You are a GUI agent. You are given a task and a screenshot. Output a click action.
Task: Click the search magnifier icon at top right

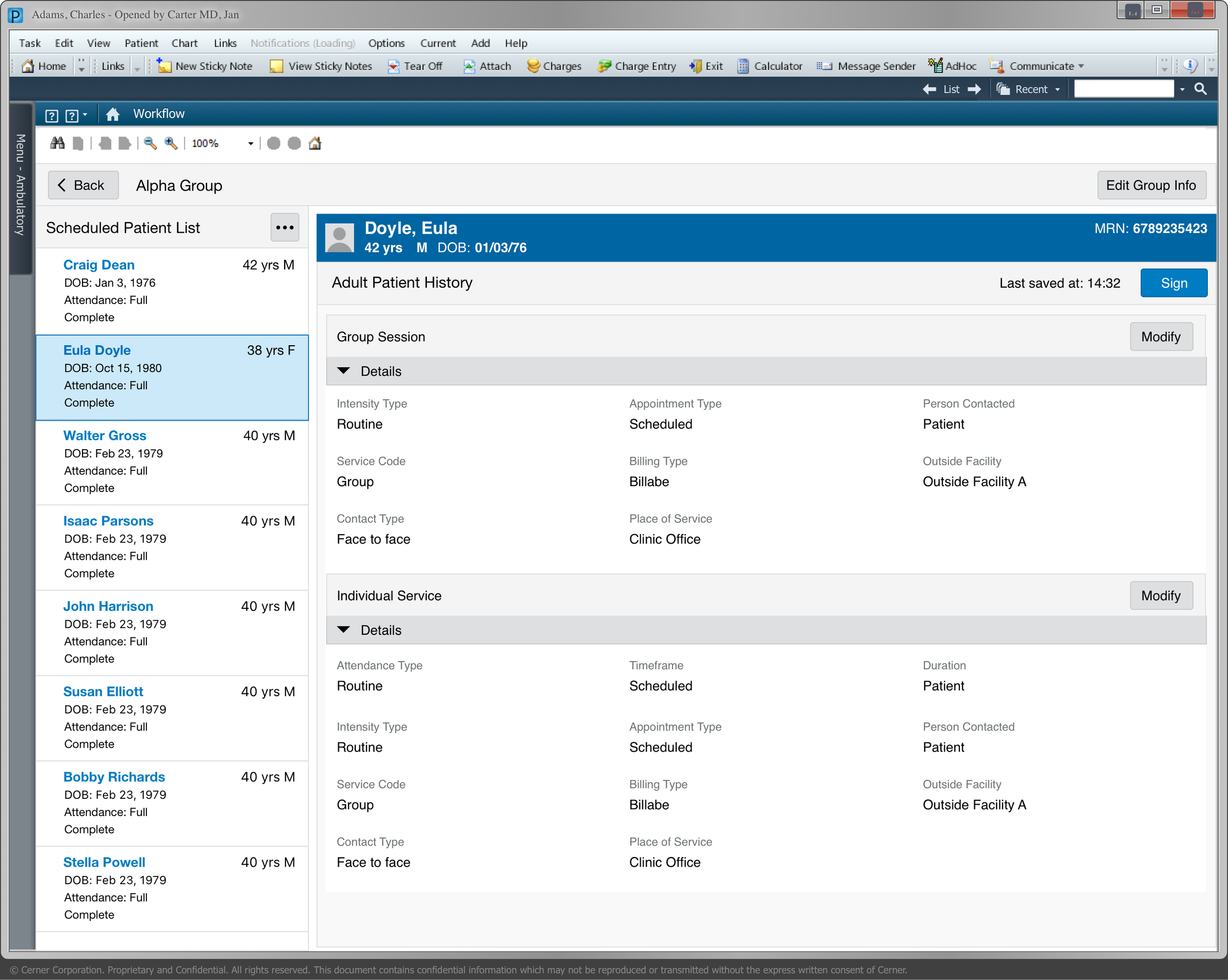[x=1200, y=89]
